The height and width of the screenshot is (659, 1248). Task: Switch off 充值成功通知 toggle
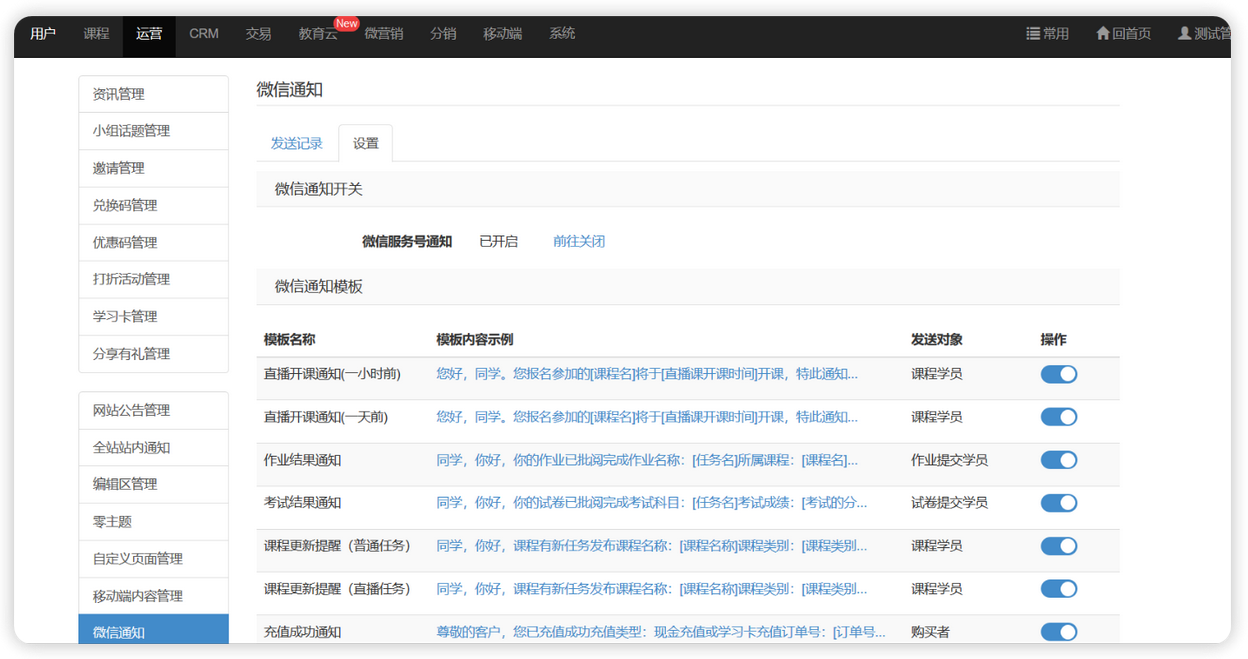(1058, 632)
